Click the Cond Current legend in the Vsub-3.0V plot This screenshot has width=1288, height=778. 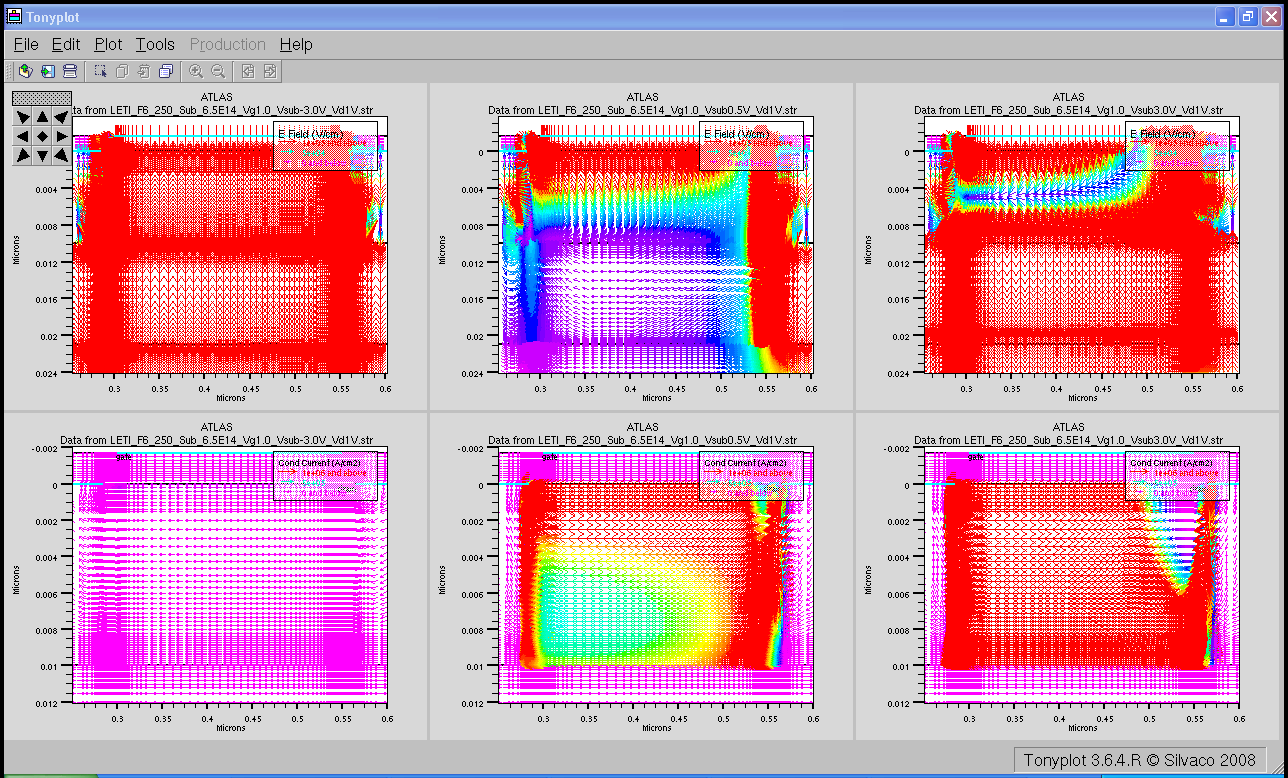[x=325, y=476]
